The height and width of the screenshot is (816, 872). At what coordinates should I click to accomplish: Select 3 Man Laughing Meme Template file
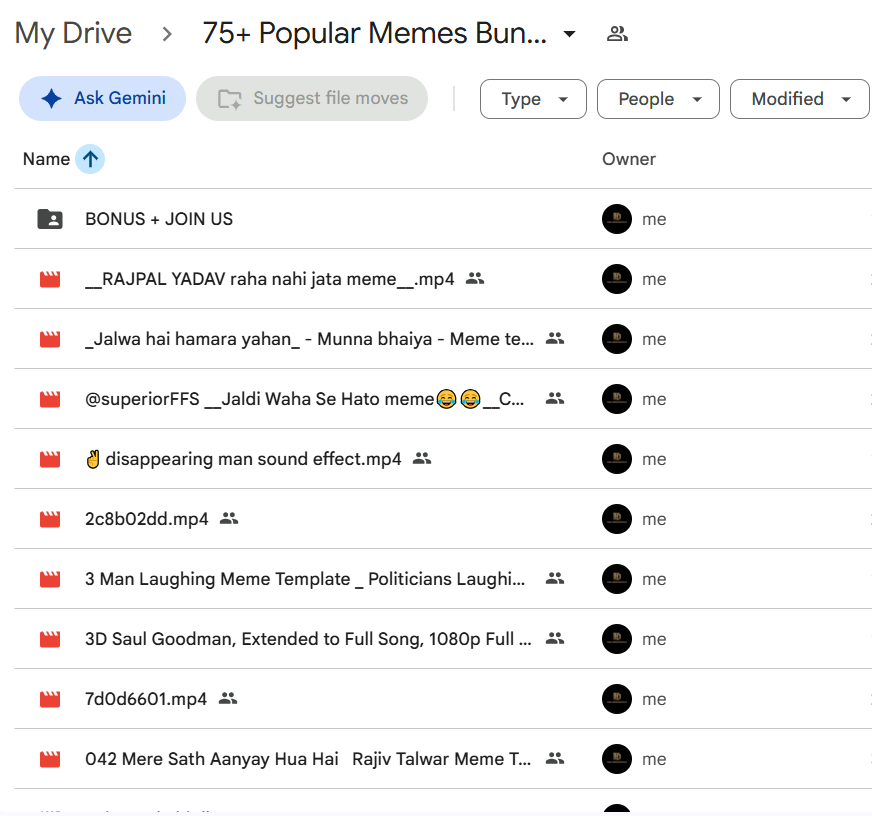[305, 580]
